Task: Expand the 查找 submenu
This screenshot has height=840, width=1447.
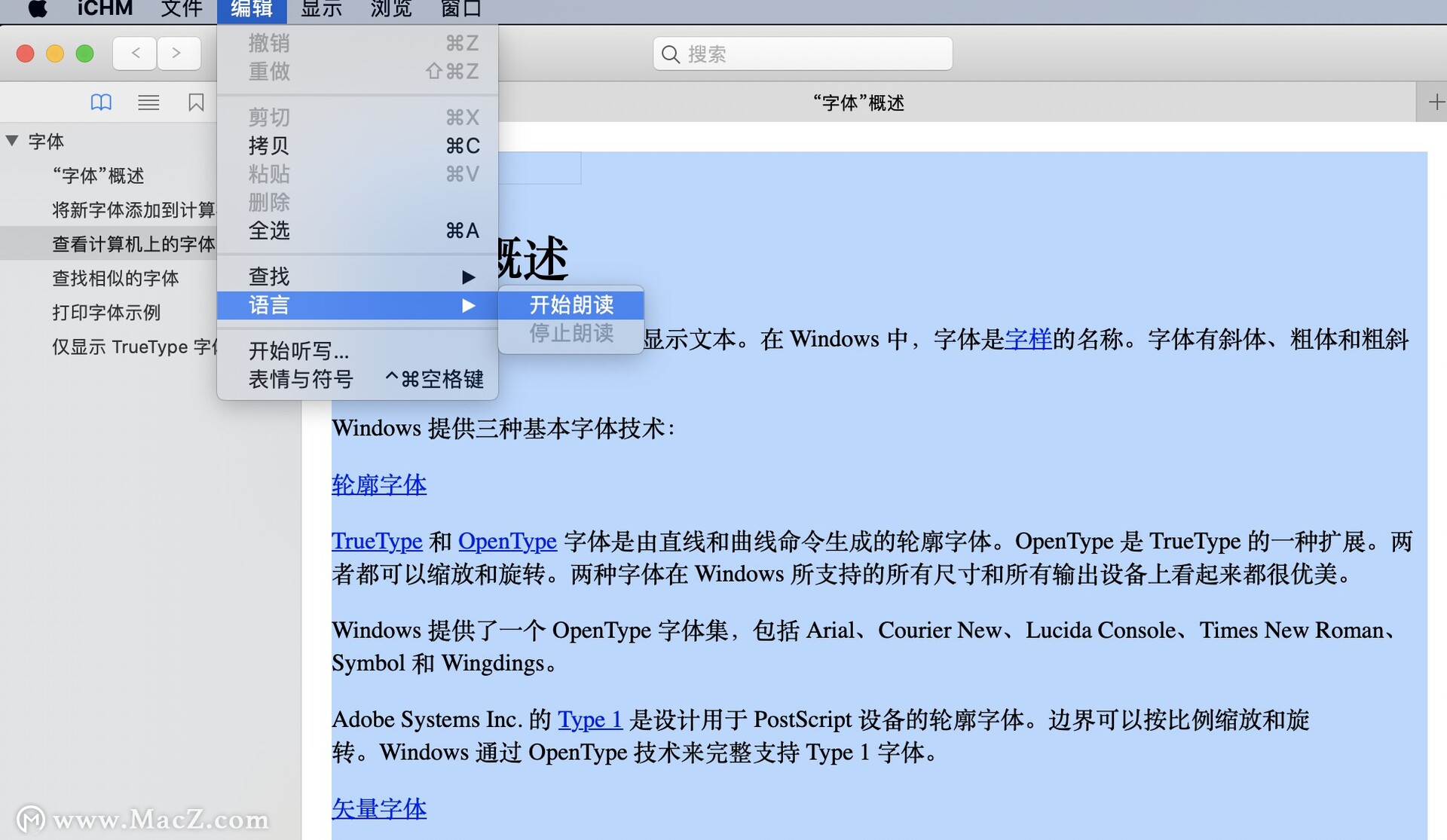Action: [357, 276]
